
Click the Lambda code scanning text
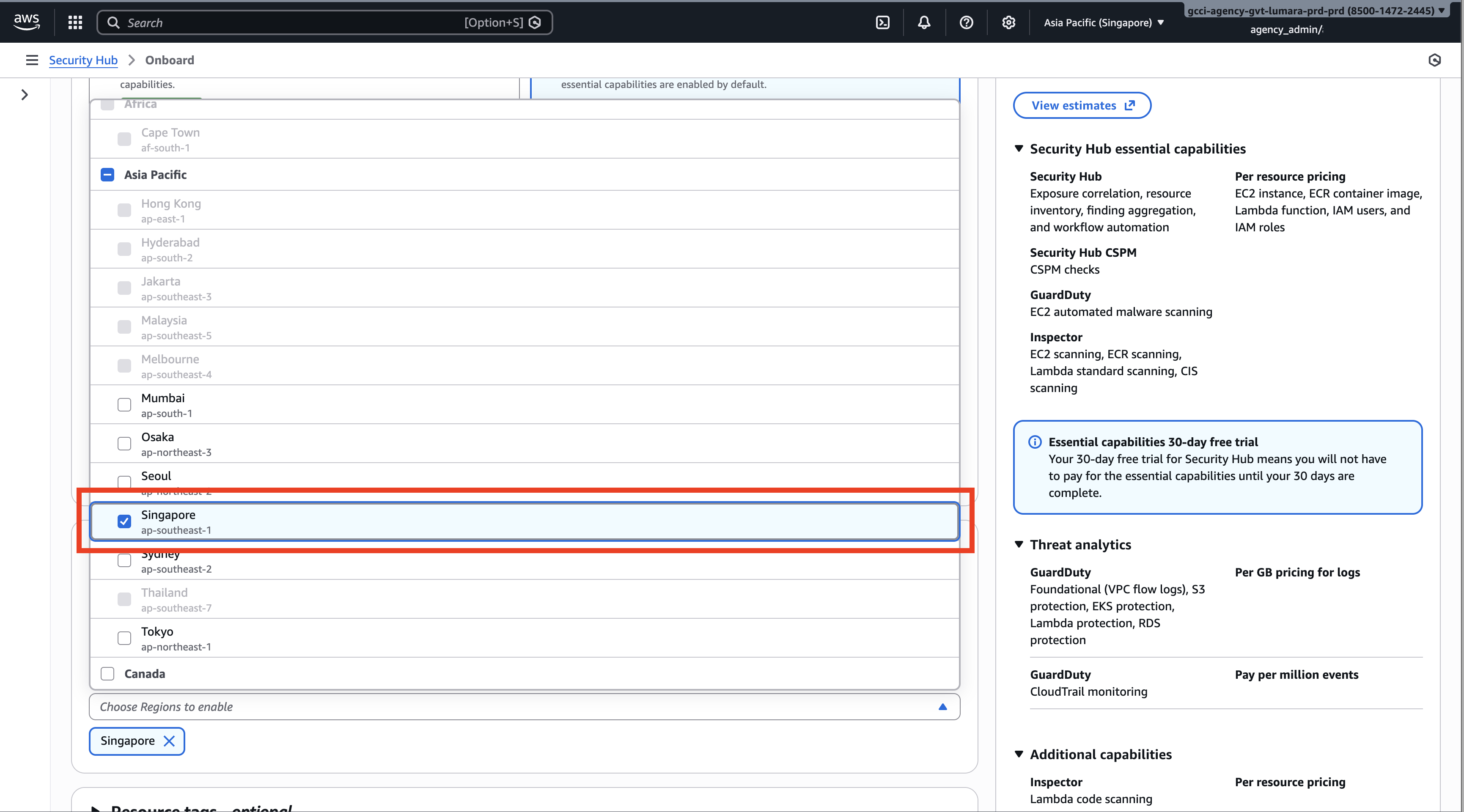pyautogui.click(x=1091, y=799)
